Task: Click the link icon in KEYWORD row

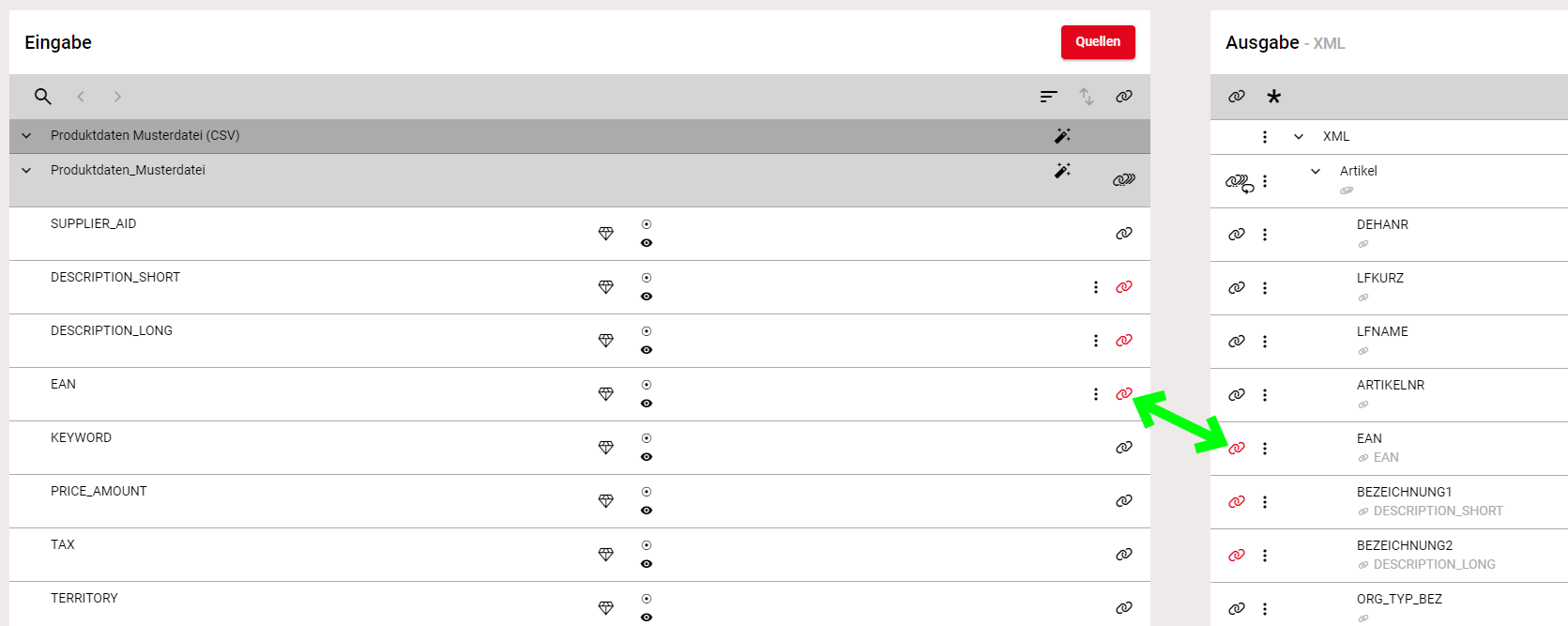Action: coord(1123,448)
